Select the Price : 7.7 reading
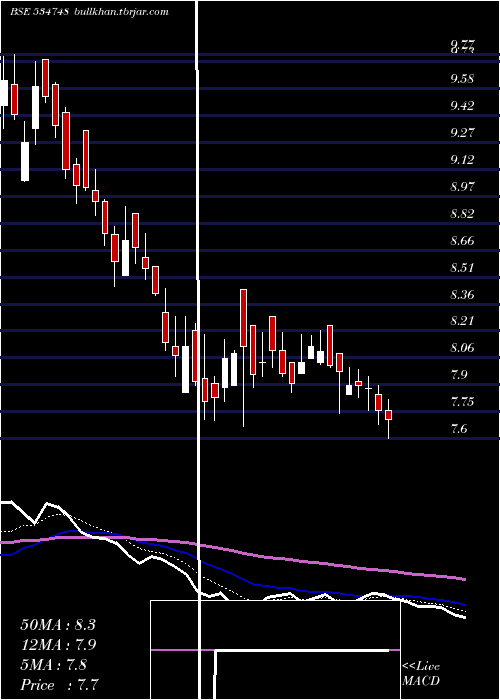The width and height of the screenshot is (500, 700). coord(59,685)
